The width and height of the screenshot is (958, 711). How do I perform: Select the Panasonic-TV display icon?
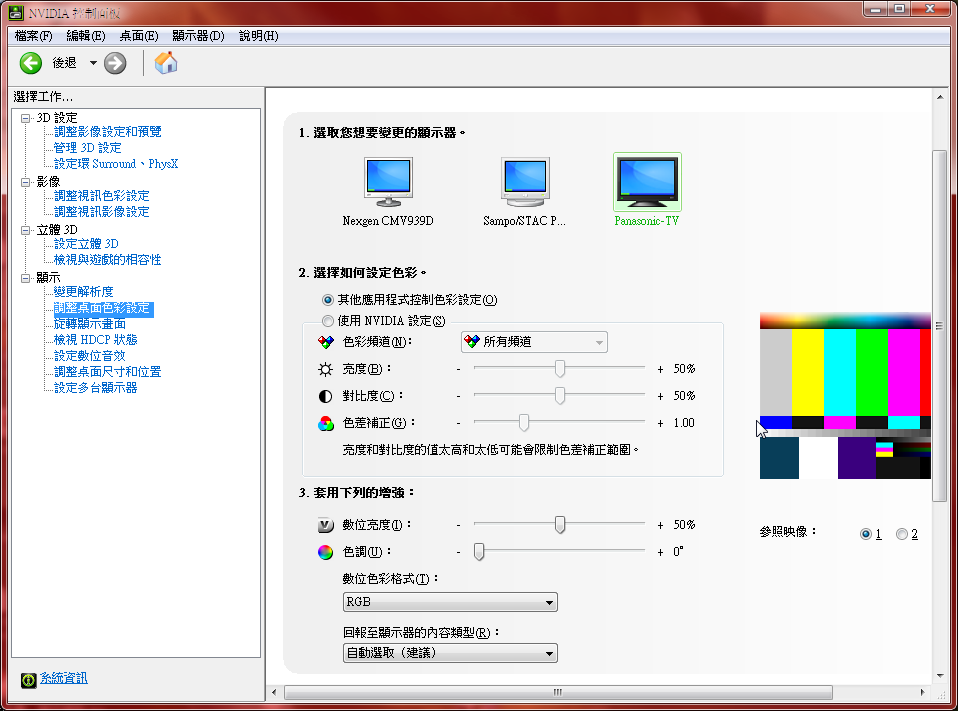click(x=646, y=181)
